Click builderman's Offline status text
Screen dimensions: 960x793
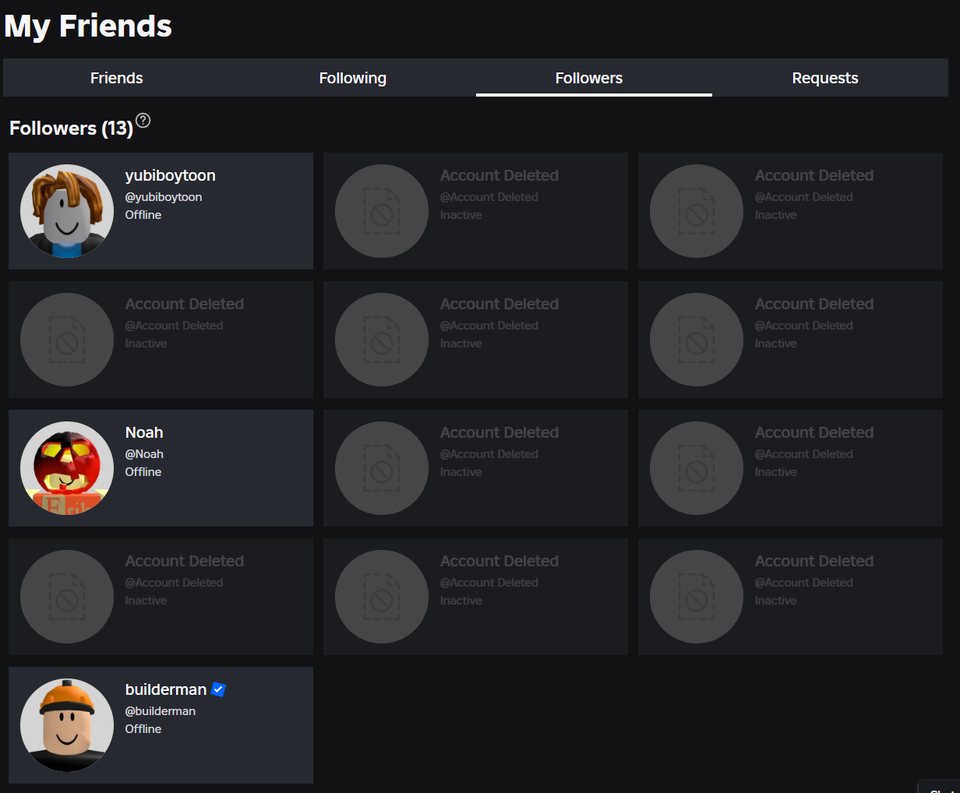143,729
